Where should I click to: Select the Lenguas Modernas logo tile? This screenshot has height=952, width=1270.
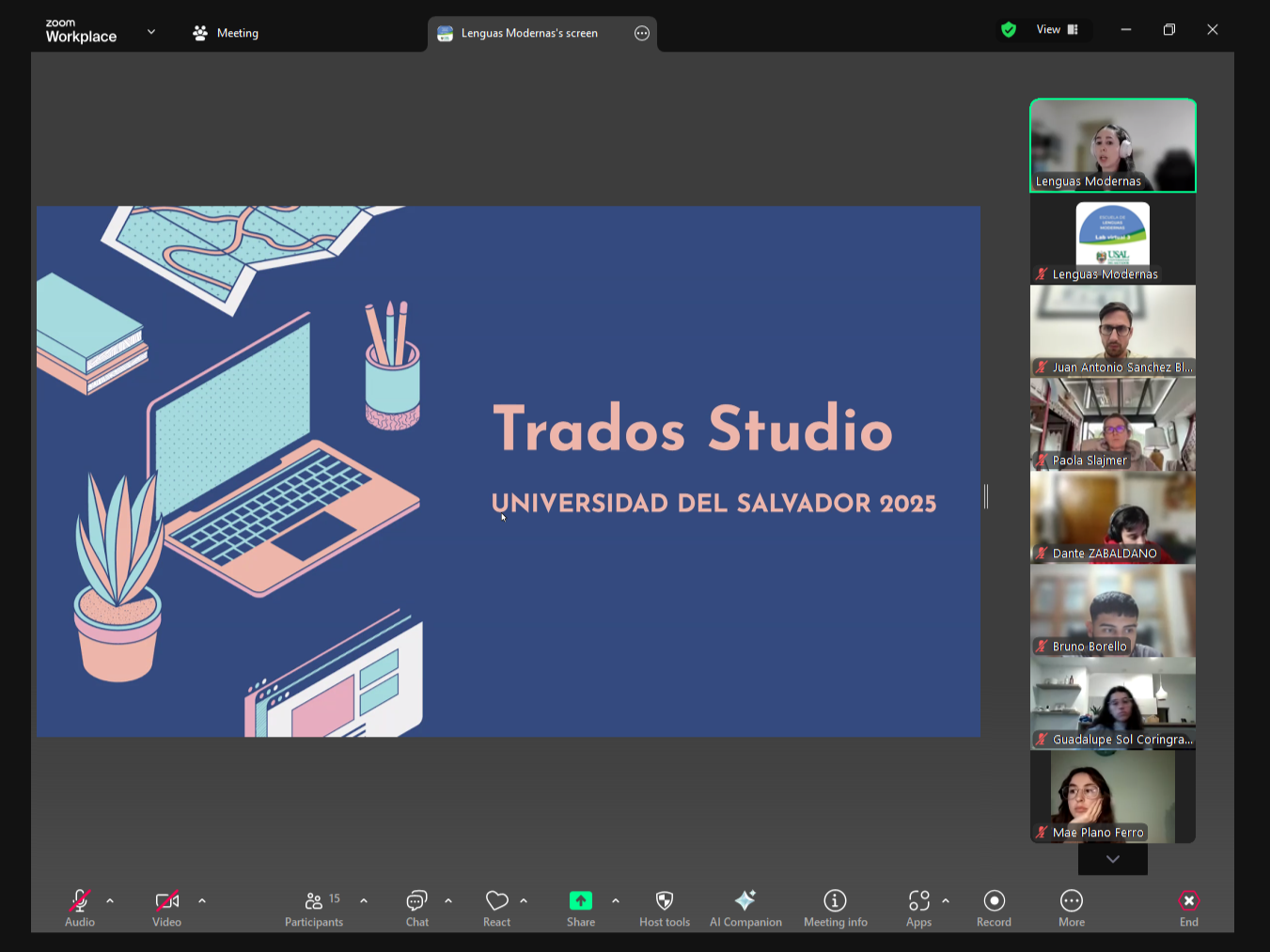point(1113,239)
